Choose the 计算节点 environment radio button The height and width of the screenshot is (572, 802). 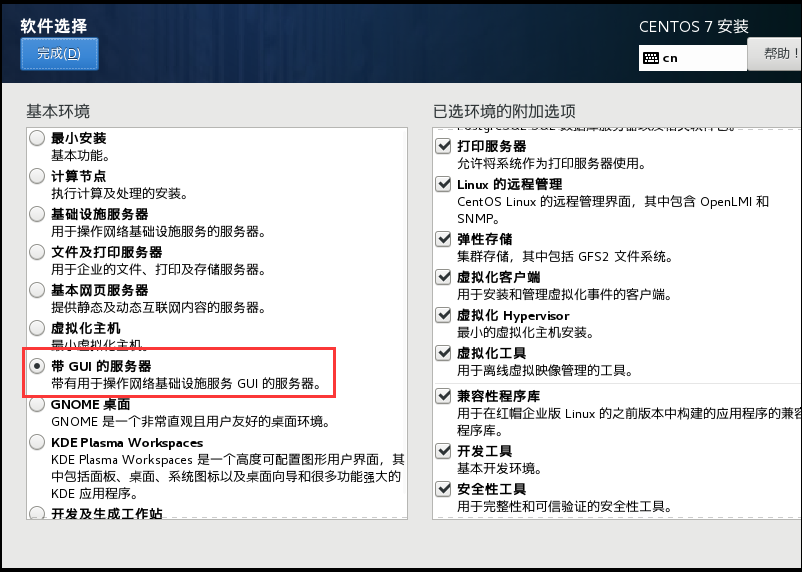pos(37,176)
